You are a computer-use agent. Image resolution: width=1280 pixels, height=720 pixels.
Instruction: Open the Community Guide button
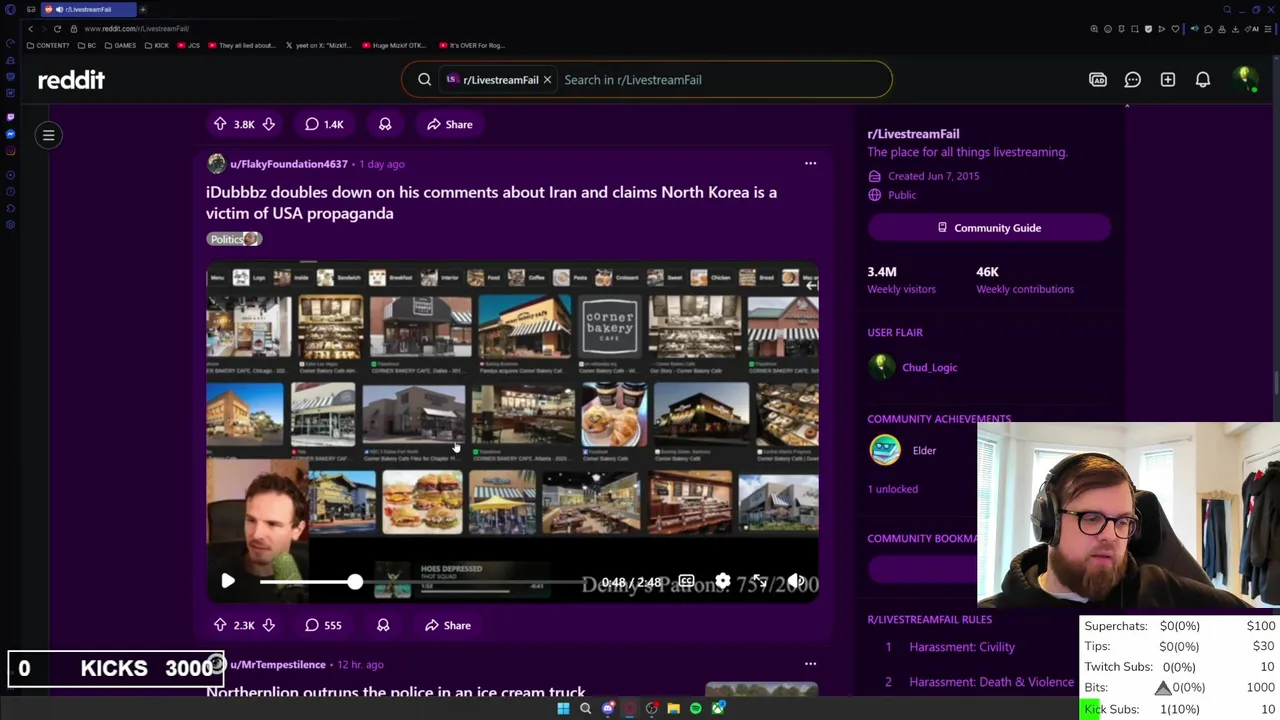tap(989, 228)
